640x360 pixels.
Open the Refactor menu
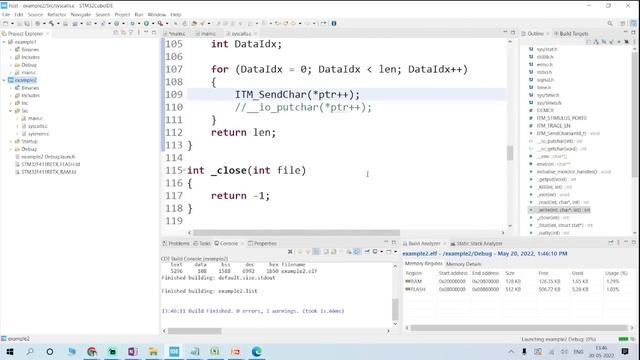57,14
